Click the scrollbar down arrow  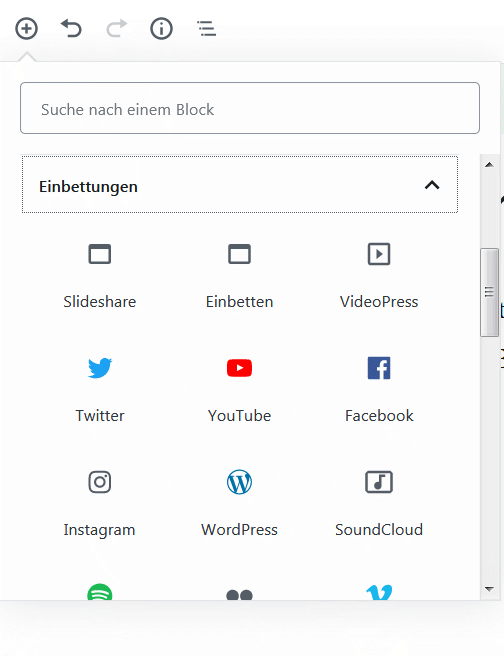click(489, 589)
